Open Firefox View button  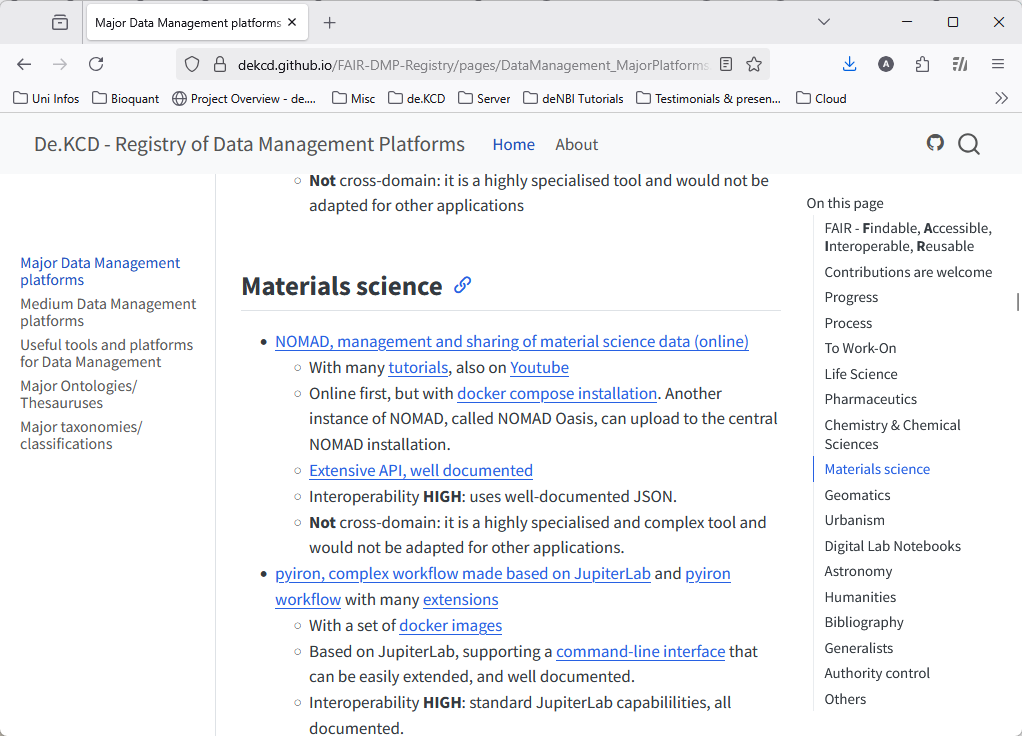pos(60,22)
